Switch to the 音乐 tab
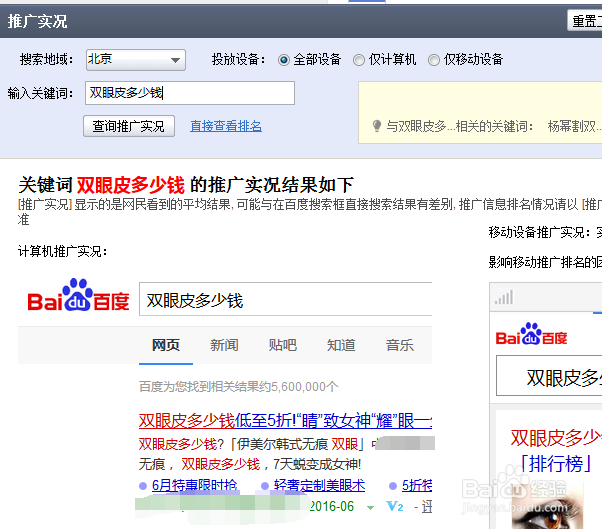 pyautogui.click(x=400, y=345)
